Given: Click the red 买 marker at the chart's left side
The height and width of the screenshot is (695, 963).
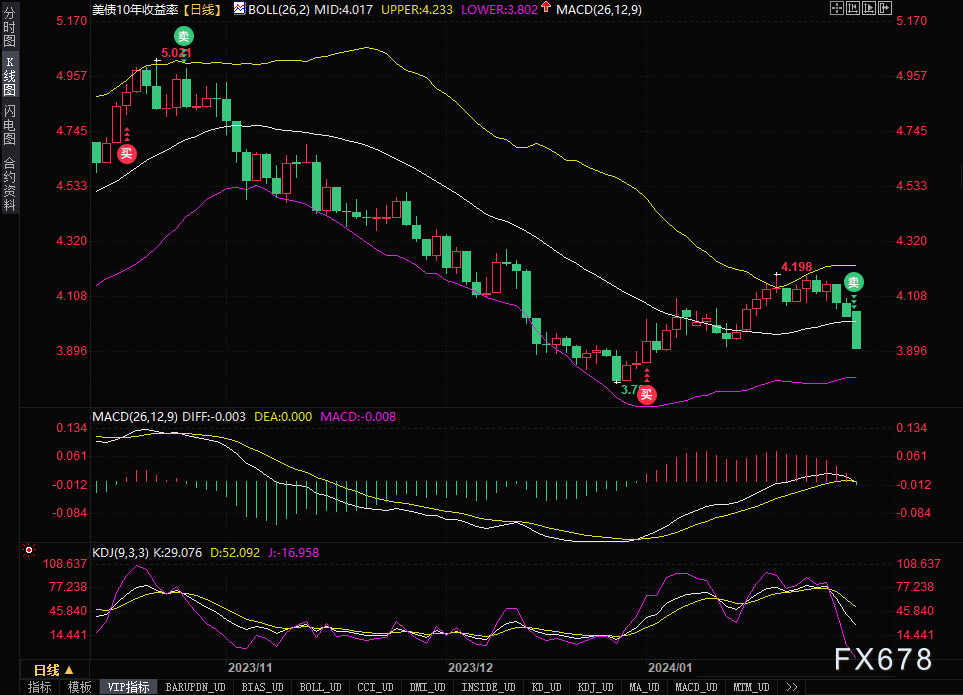Looking at the screenshot, I should [127, 153].
